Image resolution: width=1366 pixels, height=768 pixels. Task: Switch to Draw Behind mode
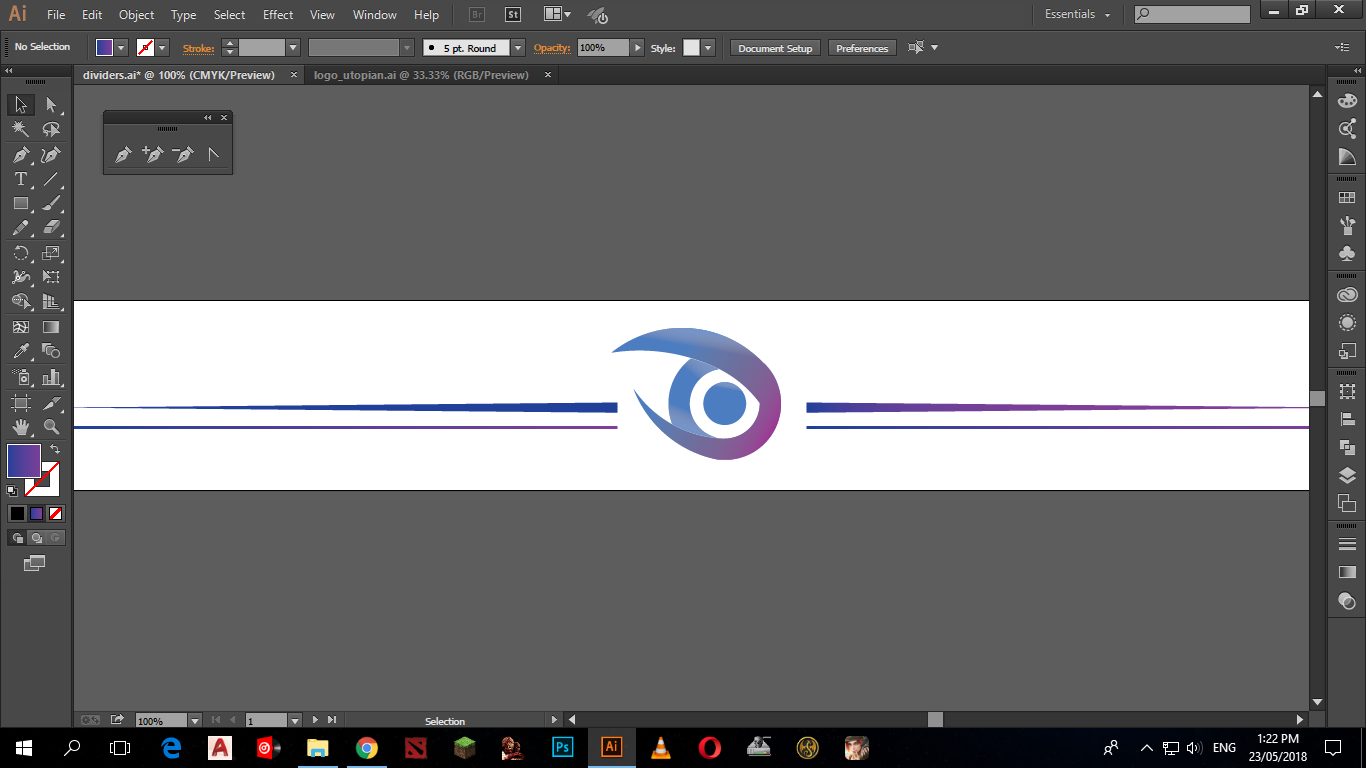pyautogui.click(x=36, y=538)
